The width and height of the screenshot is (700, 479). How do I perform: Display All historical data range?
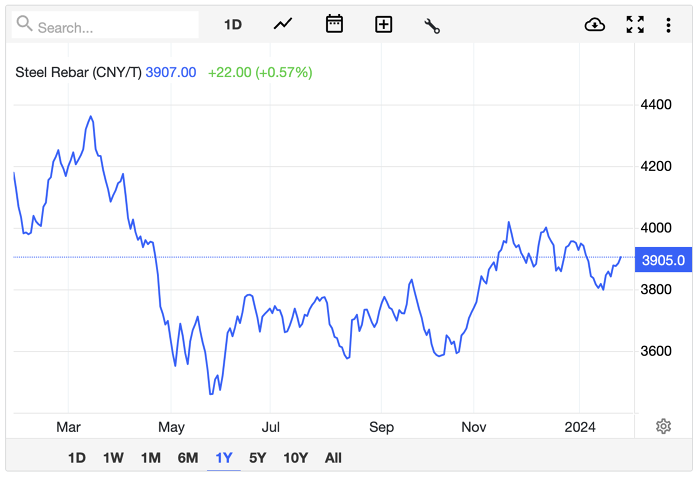pos(333,458)
